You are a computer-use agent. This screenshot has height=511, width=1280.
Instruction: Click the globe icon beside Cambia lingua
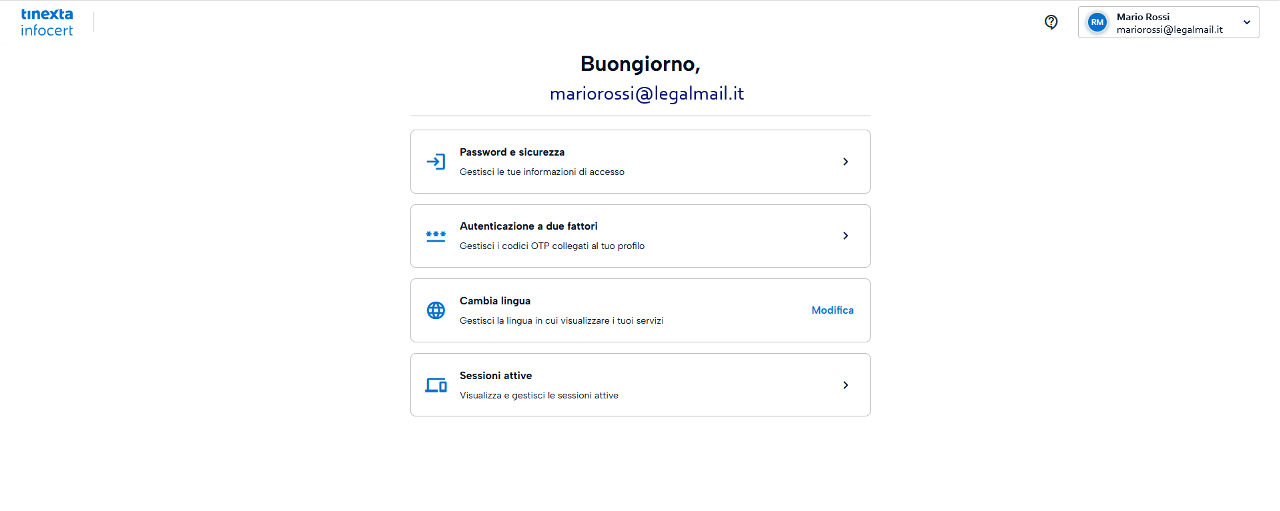pyautogui.click(x=436, y=310)
